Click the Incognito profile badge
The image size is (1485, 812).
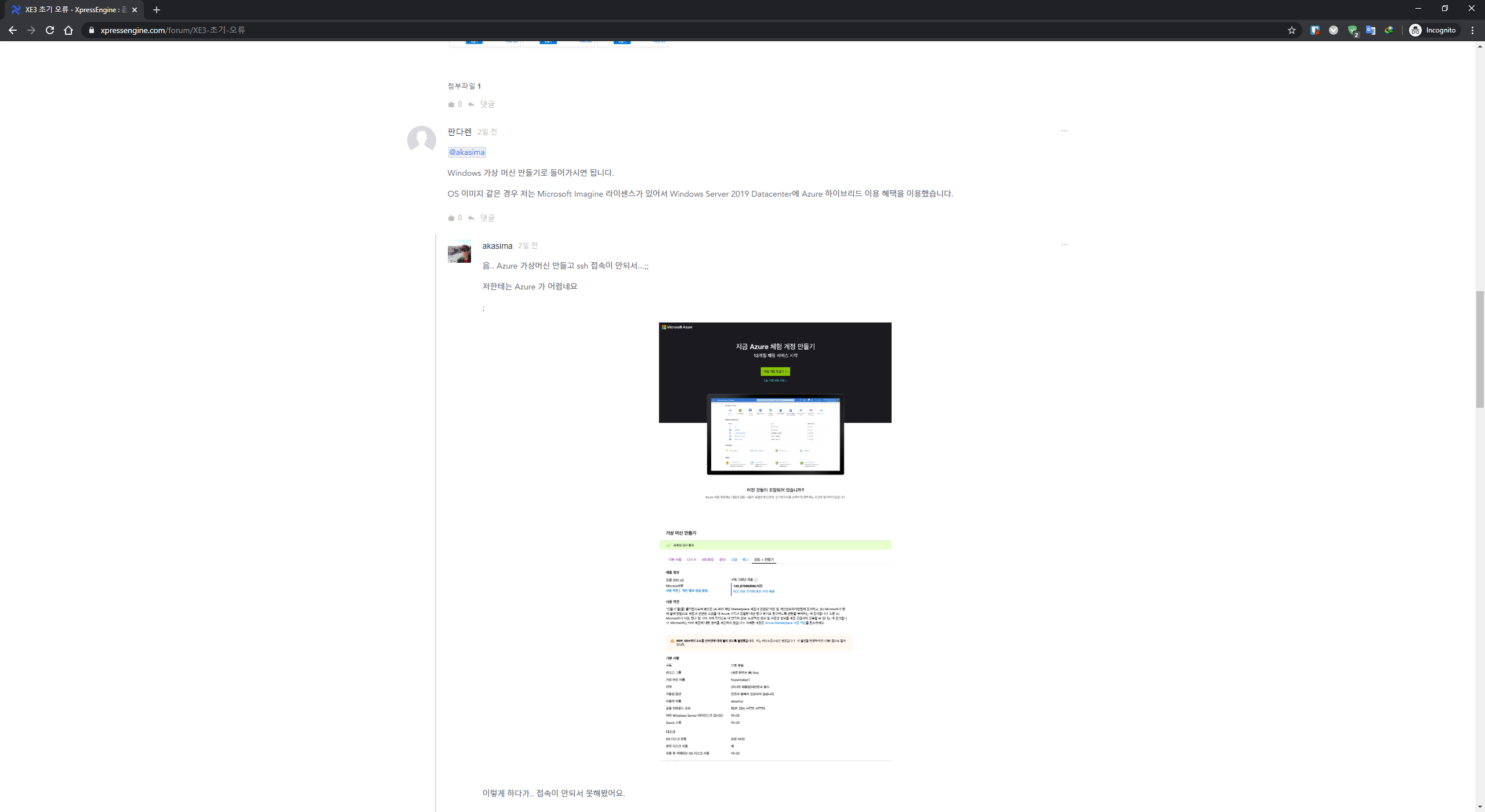(1433, 30)
